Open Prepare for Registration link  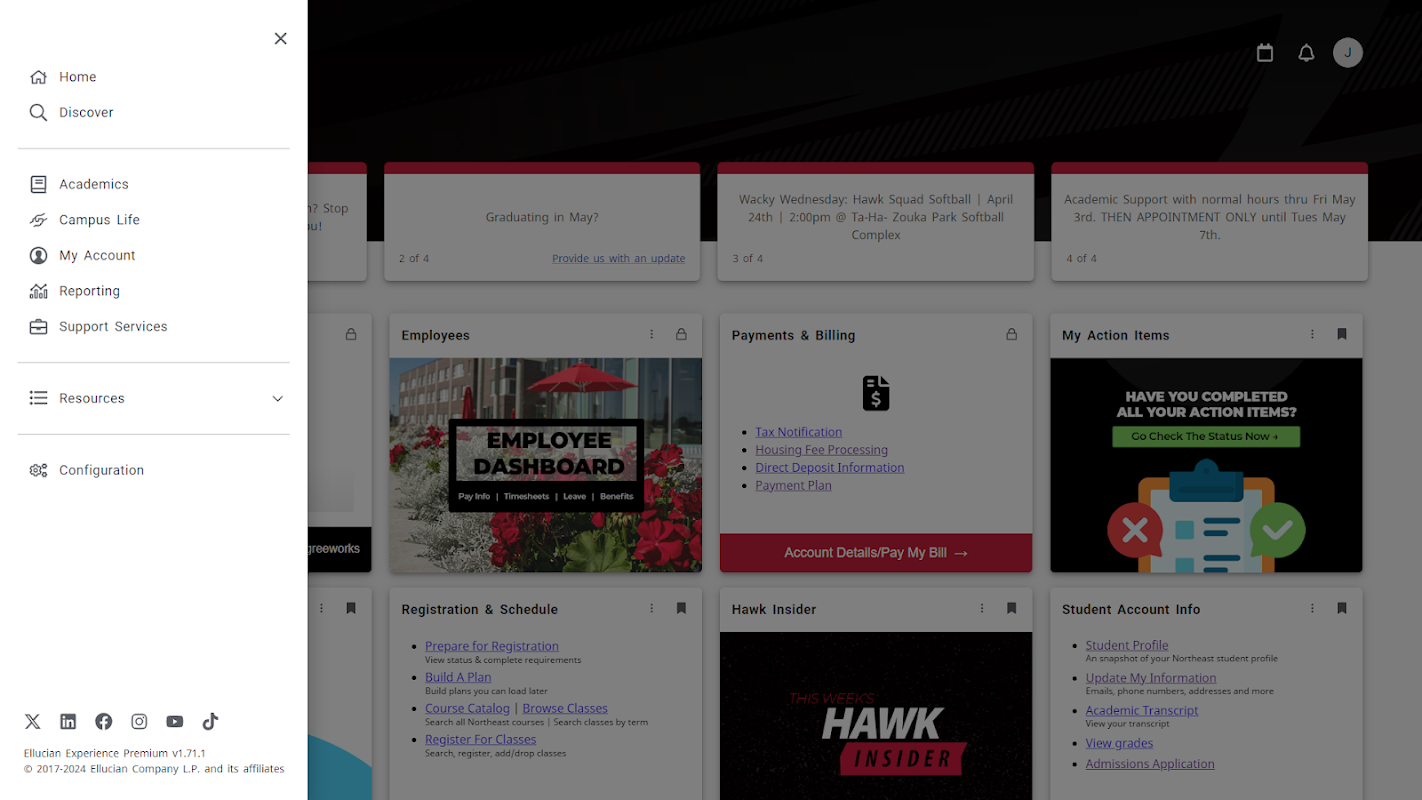click(x=492, y=646)
